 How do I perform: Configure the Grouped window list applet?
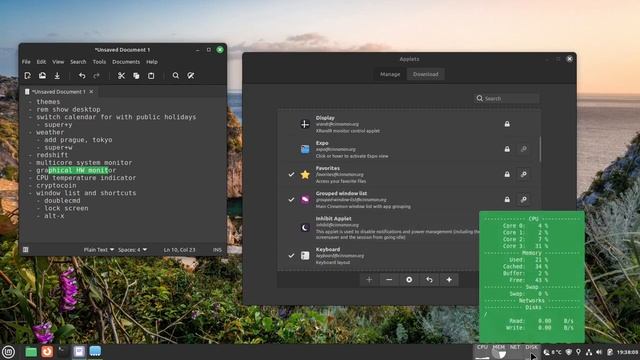(523, 200)
